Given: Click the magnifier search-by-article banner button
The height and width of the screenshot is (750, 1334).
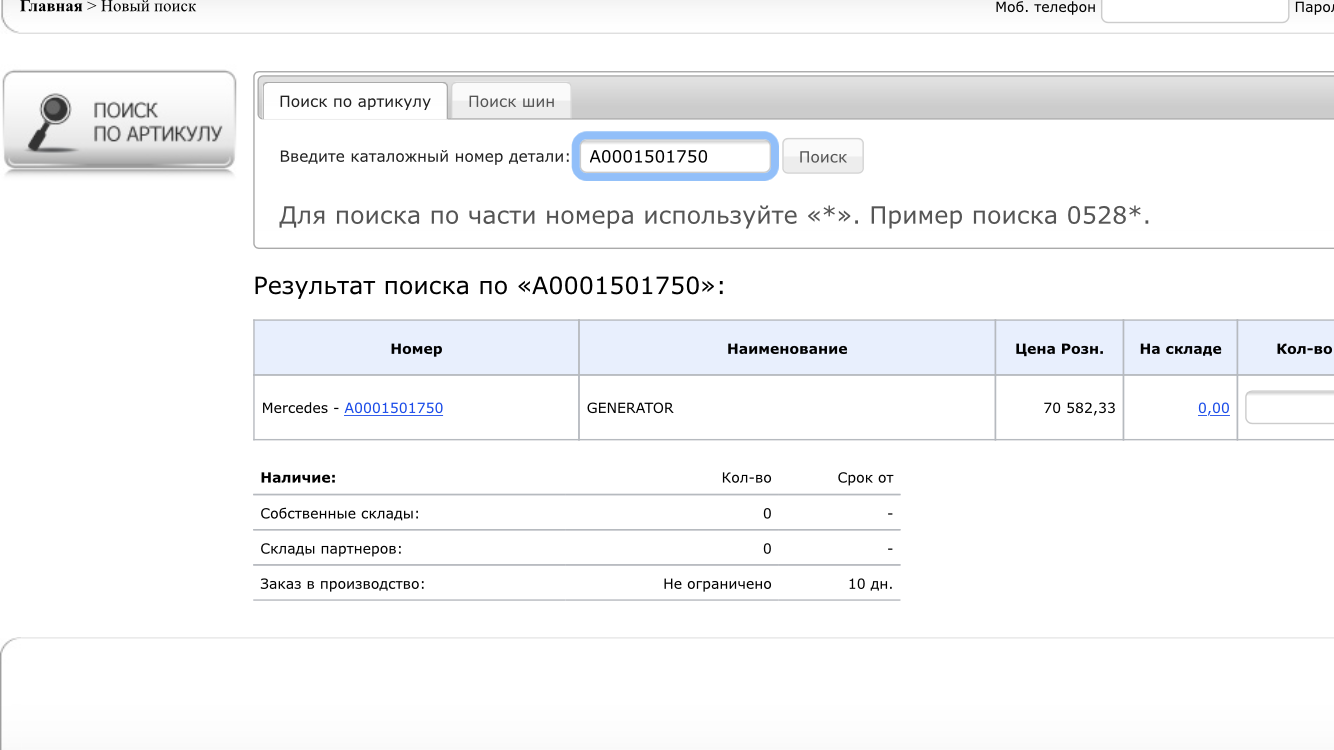Looking at the screenshot, I should tap(119, 120).
